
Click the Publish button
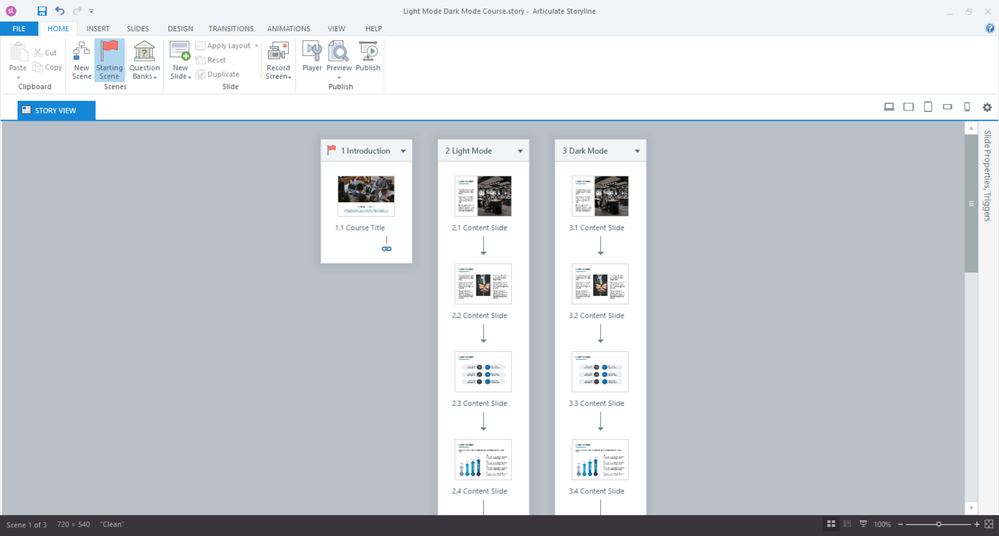tap(368, 56)
